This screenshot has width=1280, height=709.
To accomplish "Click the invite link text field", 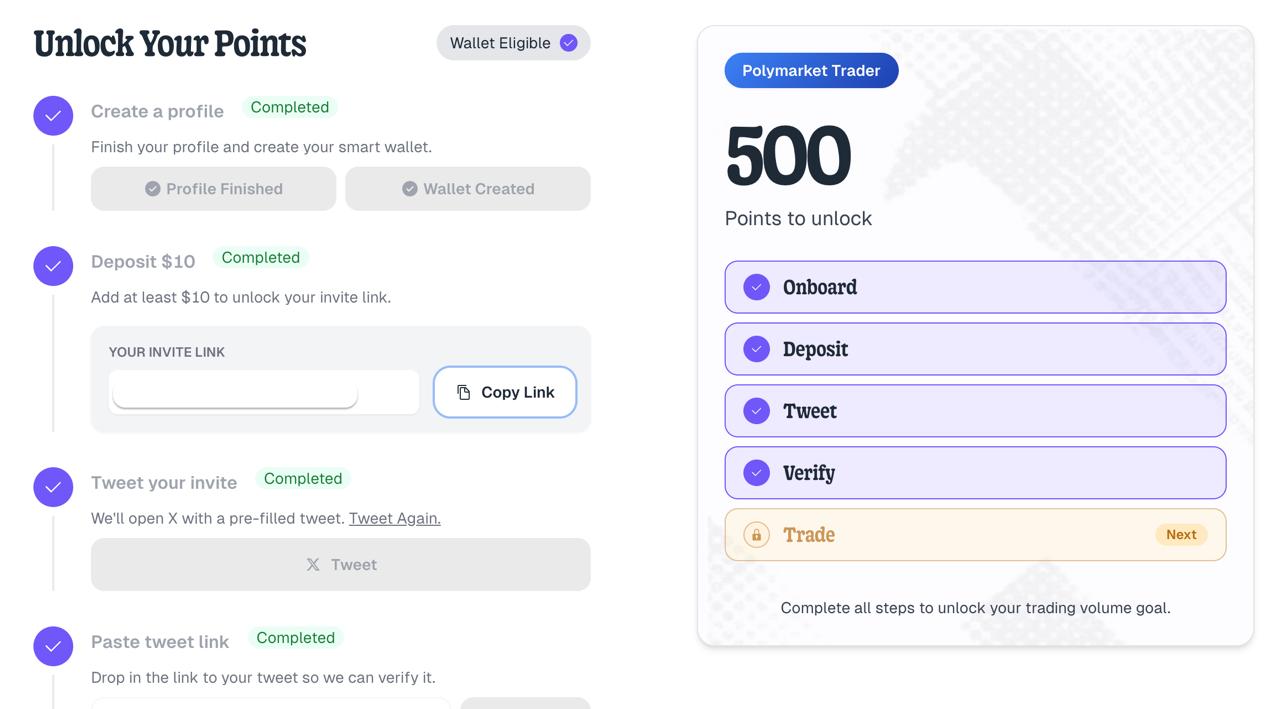I will click(264, 392).
